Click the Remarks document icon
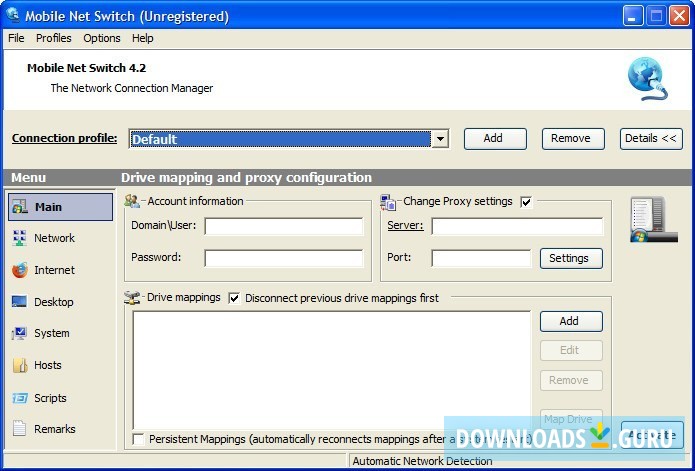The image size is (695, 471). click(x=20, y=428)
